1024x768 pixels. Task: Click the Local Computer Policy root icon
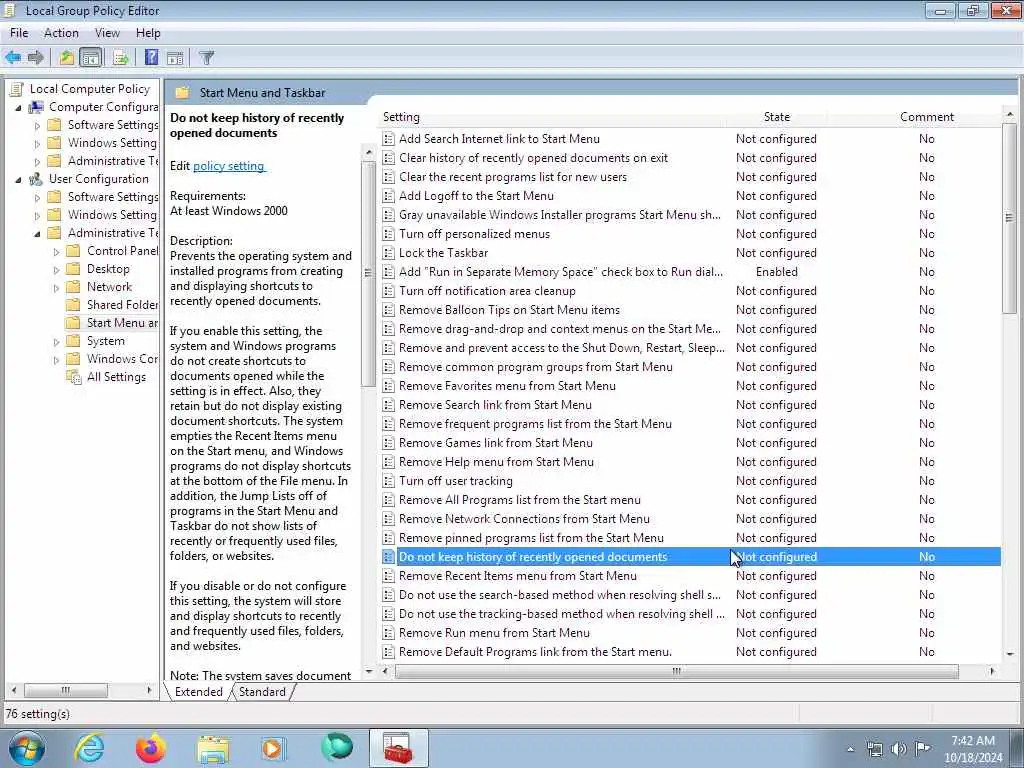17,89
